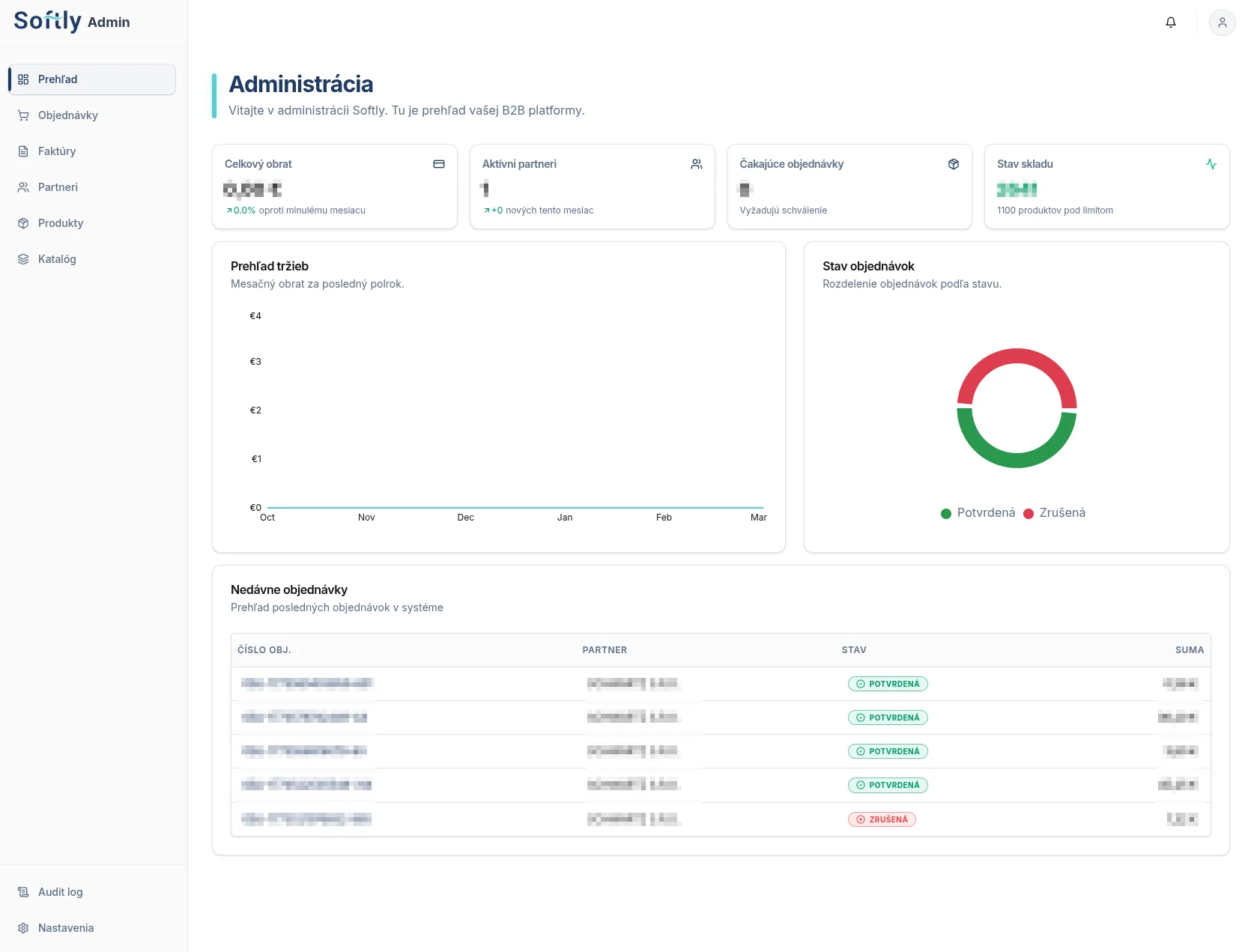Viewport: 1251px width, 952px height.
Task: Click the activity icon on Stav skladu card
Action: 1212,164
